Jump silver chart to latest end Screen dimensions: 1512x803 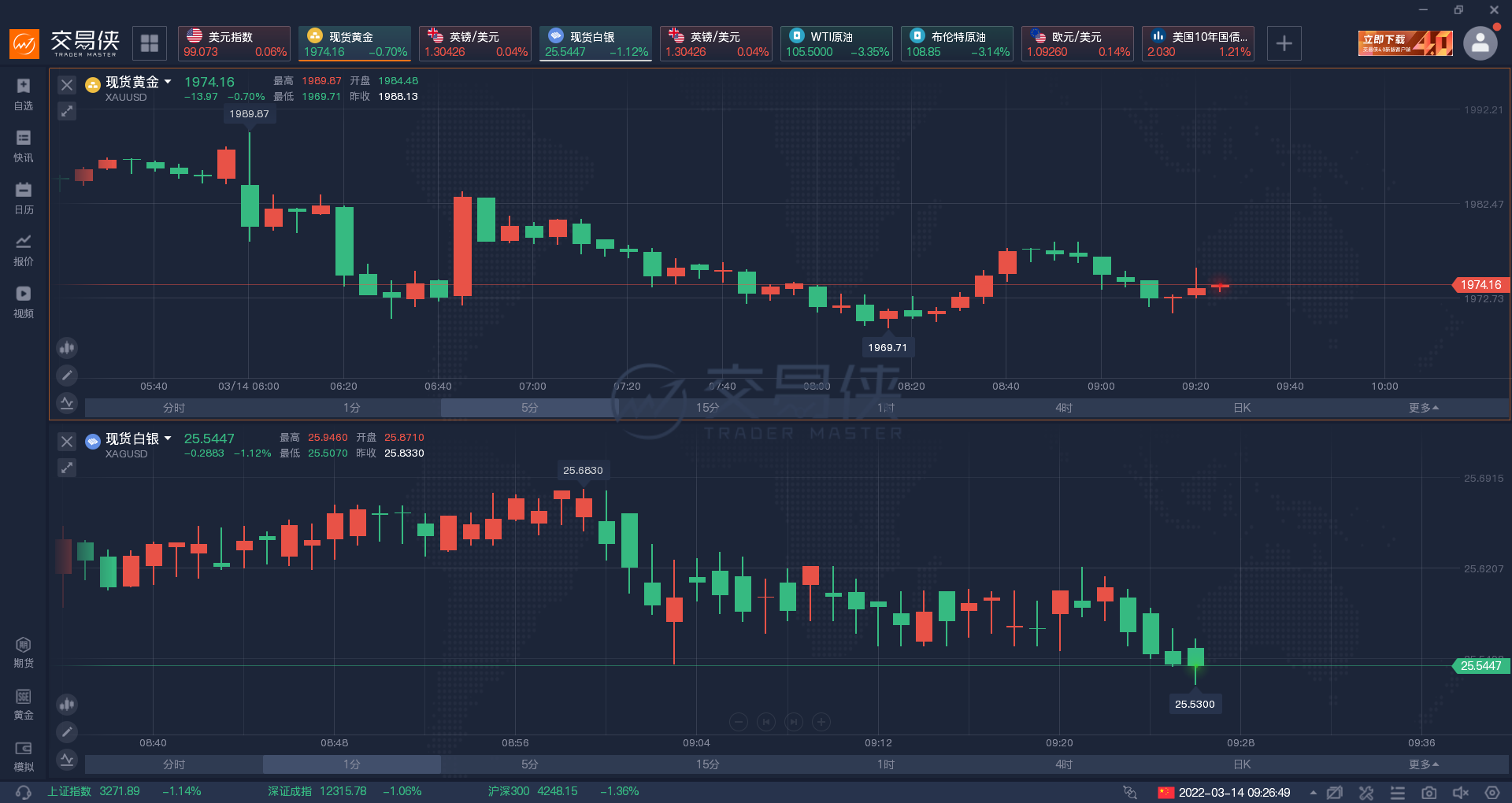point(794,722)
